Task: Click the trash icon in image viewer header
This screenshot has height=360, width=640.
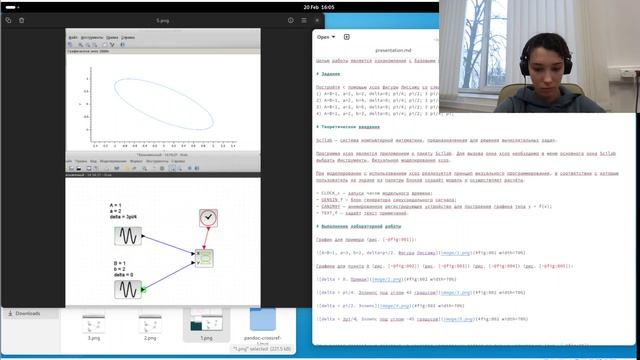Action: tap(22, 20)
